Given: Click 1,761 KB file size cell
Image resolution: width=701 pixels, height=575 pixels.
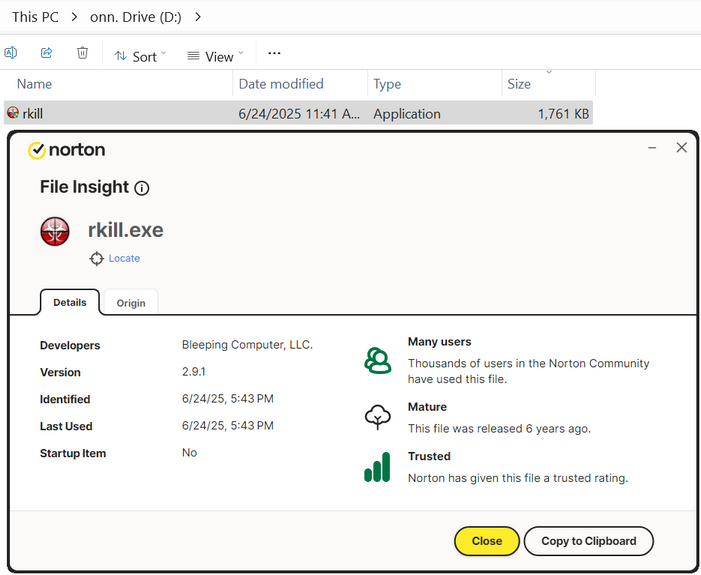Looking at the screenshot, I should tap(563, 114).
